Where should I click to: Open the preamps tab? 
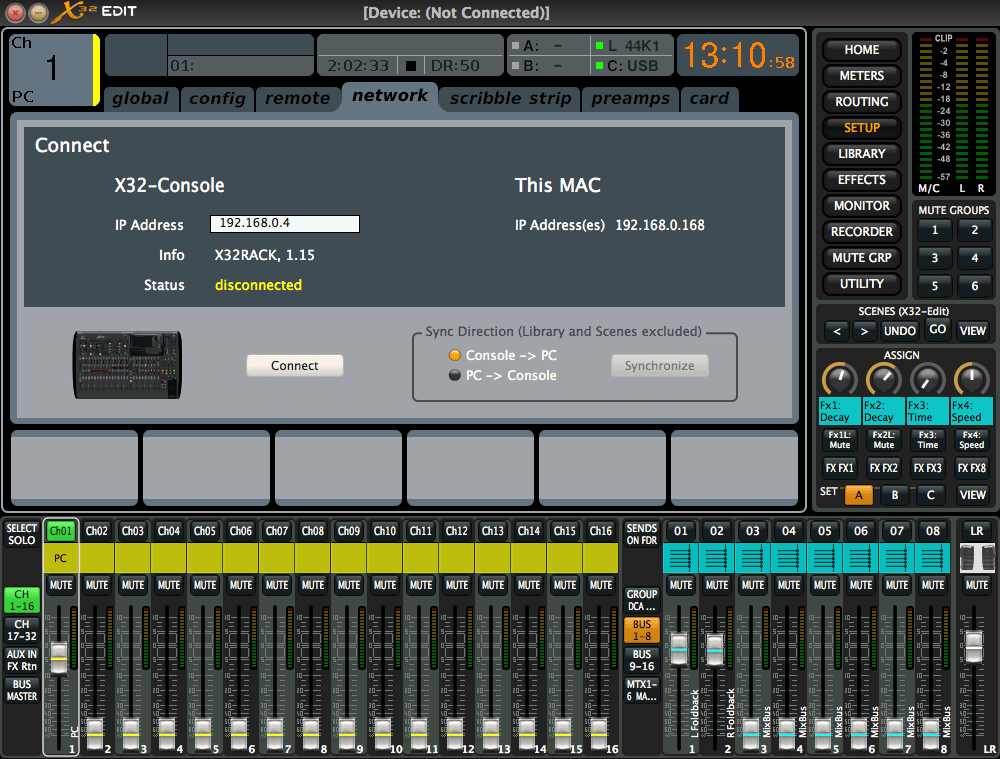point(630,99)
